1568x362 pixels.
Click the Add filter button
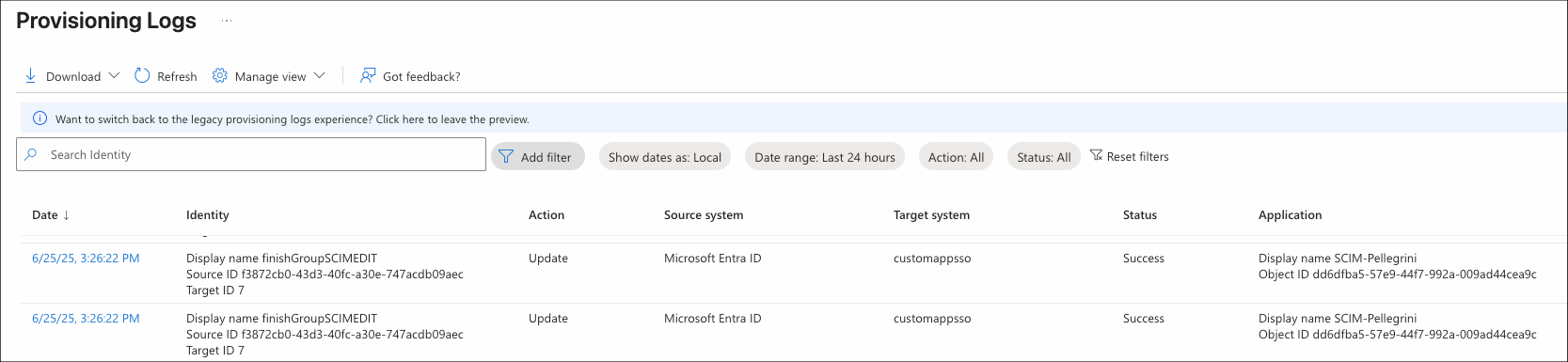[x=538, y=156]
